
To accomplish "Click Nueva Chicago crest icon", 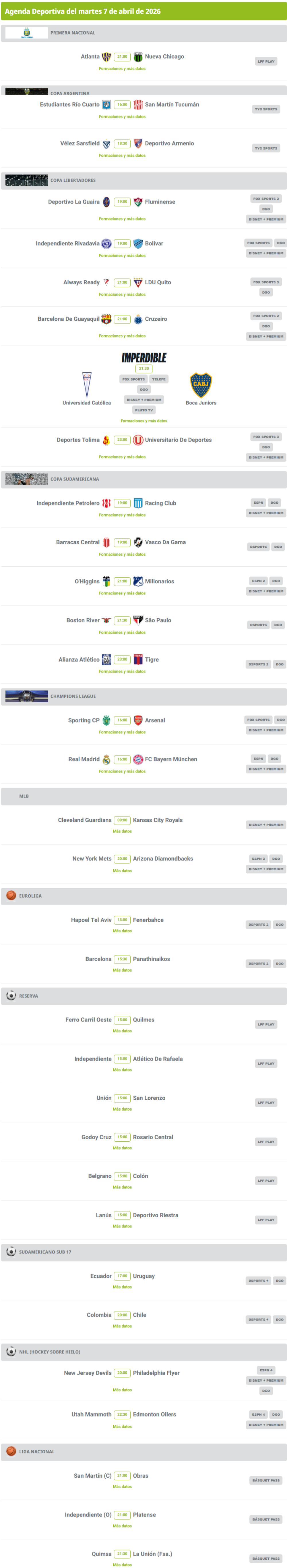I will click(x=138, y=57).
